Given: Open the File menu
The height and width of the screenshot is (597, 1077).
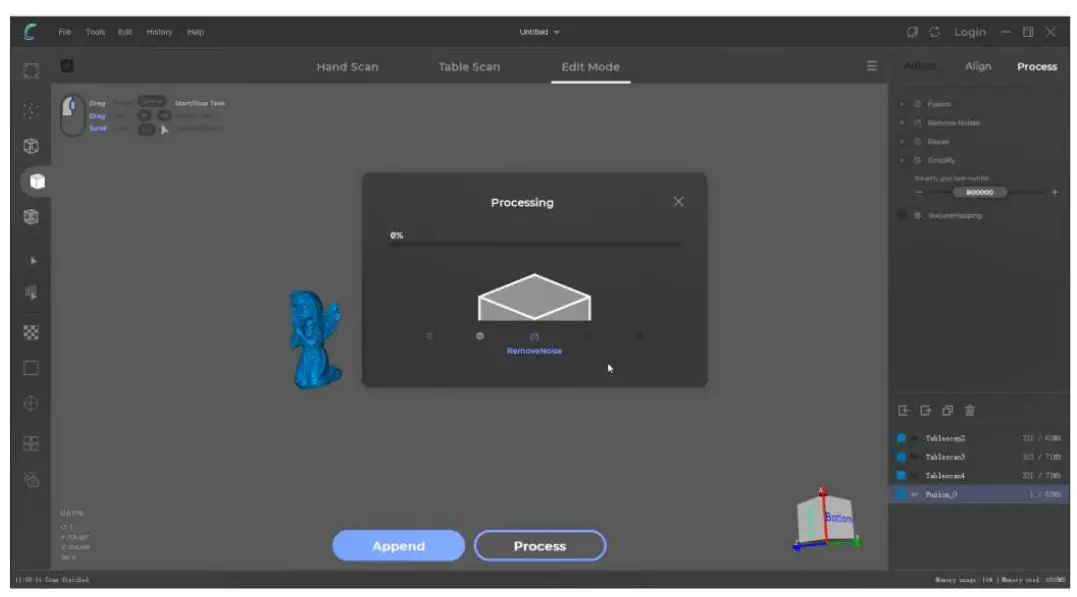Looking at the screenshot, I should tap(65, 32).
